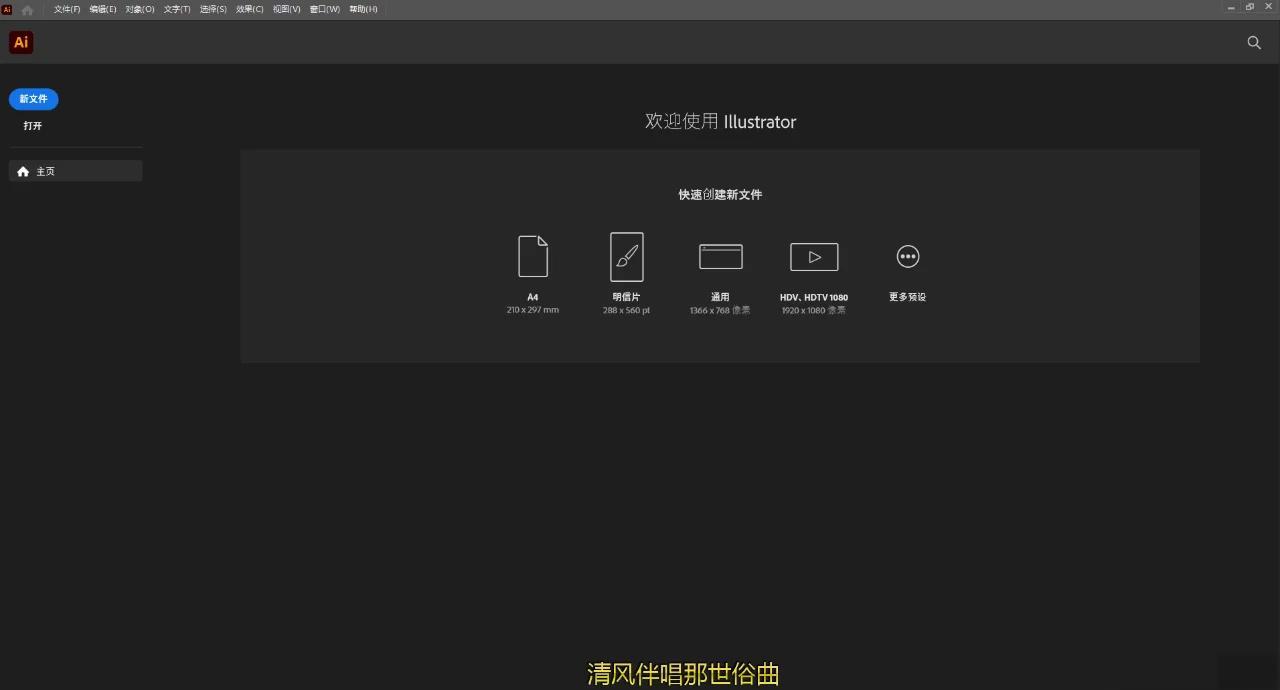Open the 对象(O) menu
The width and height of the screenshot is (1280, 690).
(x=140, y=9)
